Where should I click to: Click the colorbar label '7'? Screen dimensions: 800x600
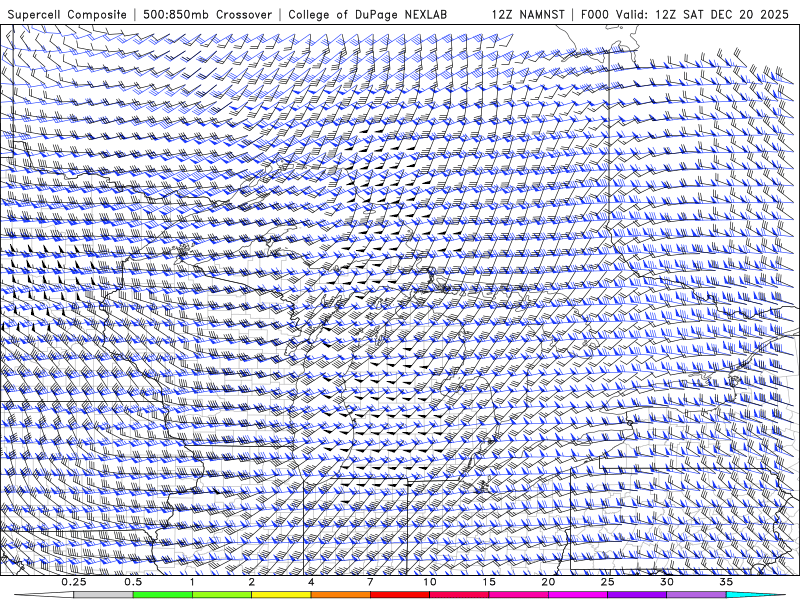click(x=370, y=582)
